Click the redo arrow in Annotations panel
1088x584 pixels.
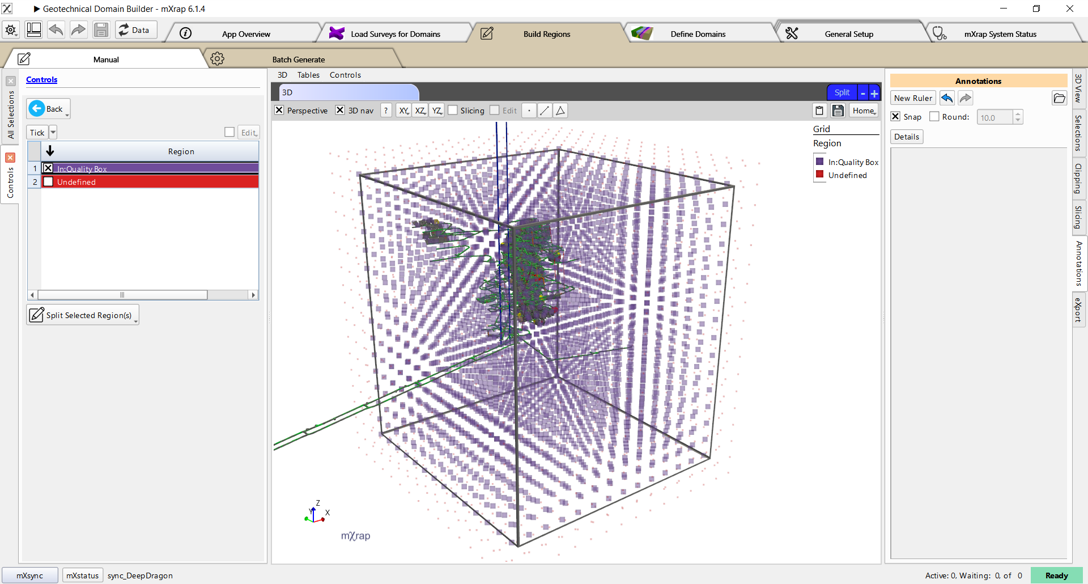pos(965,98)
